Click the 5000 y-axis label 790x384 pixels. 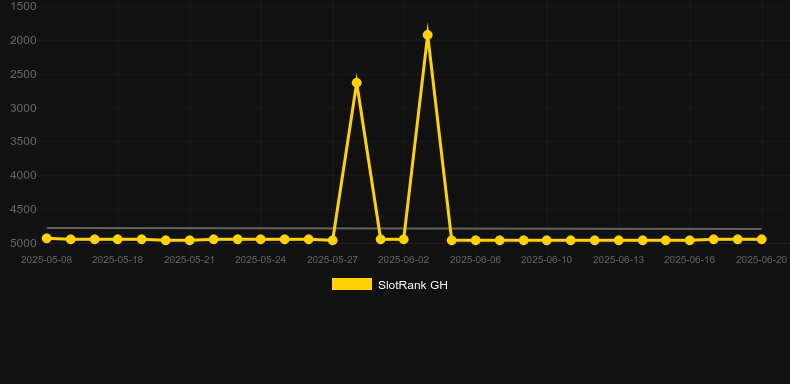tap(23, 243)
